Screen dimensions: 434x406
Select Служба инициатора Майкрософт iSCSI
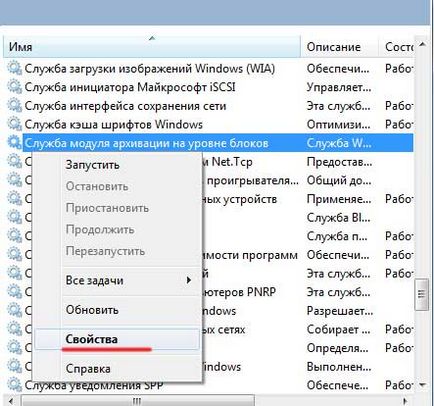click(130, 87)
